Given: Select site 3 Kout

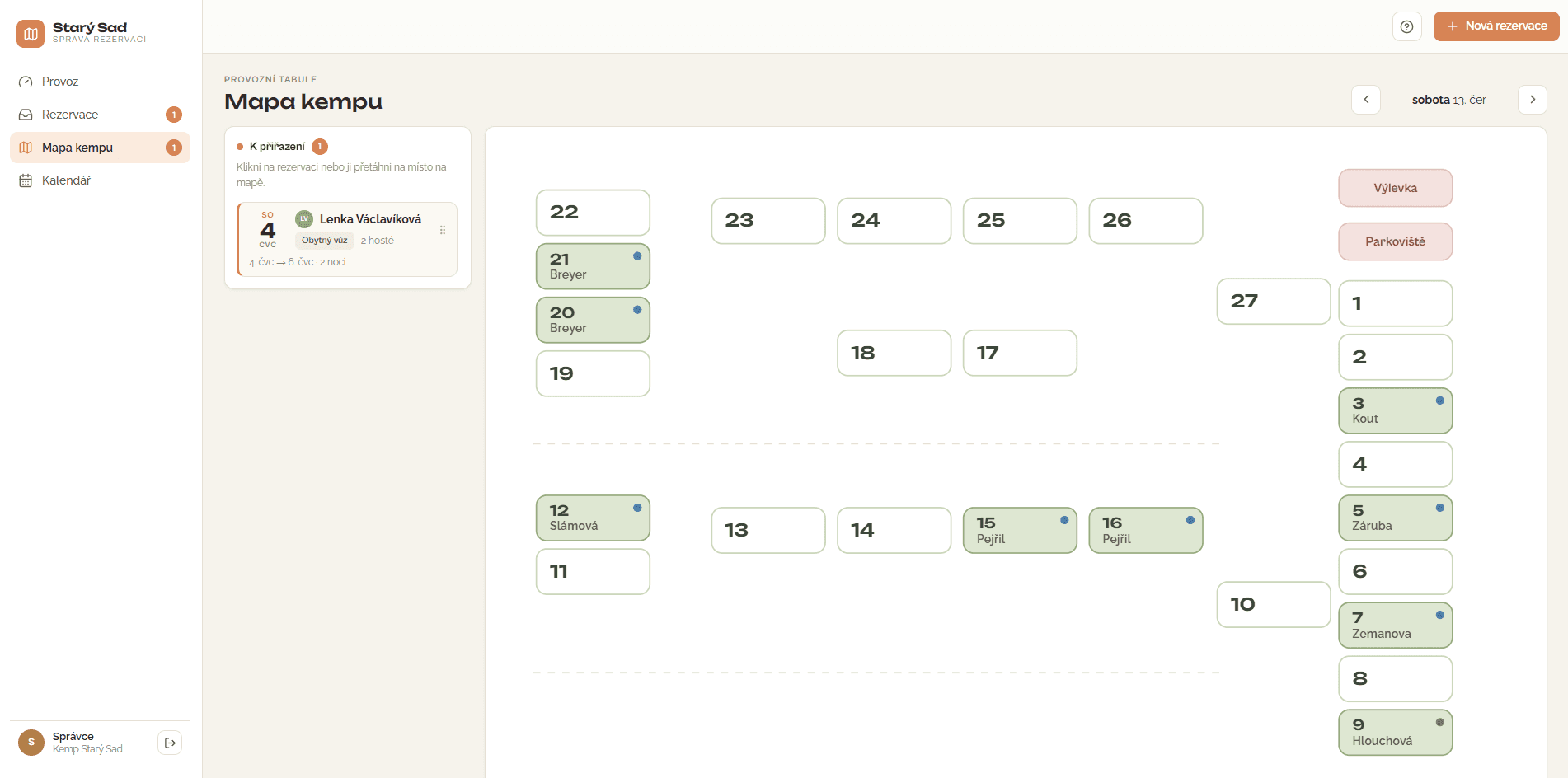Looking at the screenshot, I should tap(1396, 410).
